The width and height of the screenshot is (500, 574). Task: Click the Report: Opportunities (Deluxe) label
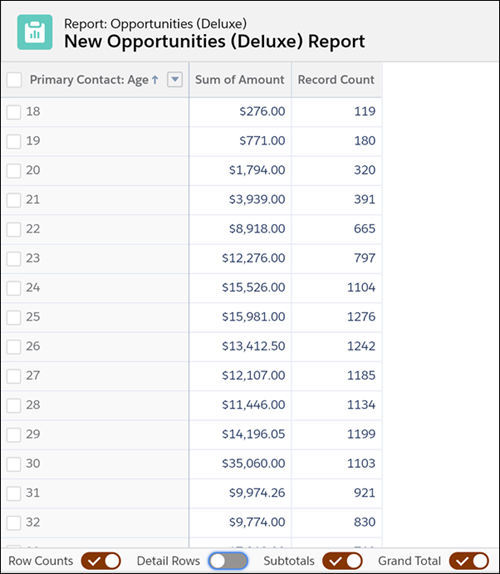(x=155, y=23)
